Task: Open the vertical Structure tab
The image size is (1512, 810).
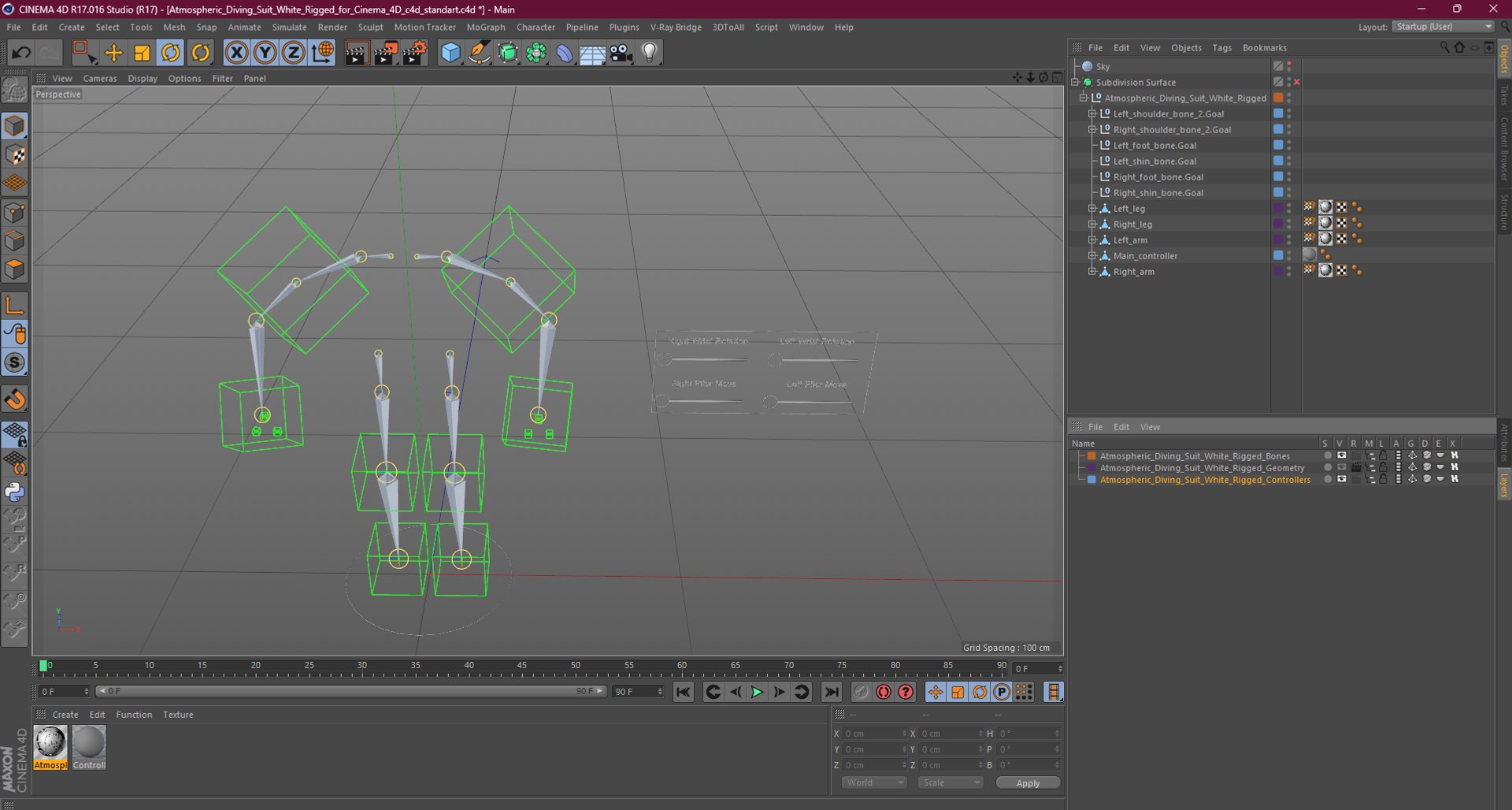Action: [x=1504, y=212]
